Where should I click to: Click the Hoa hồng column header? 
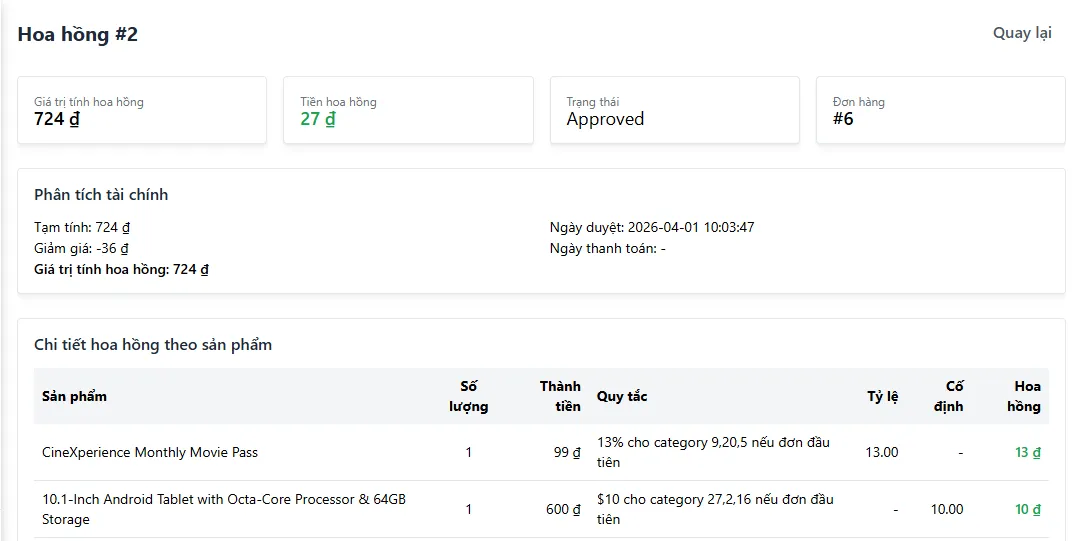pyautogui.click(x=1024, y=397)
